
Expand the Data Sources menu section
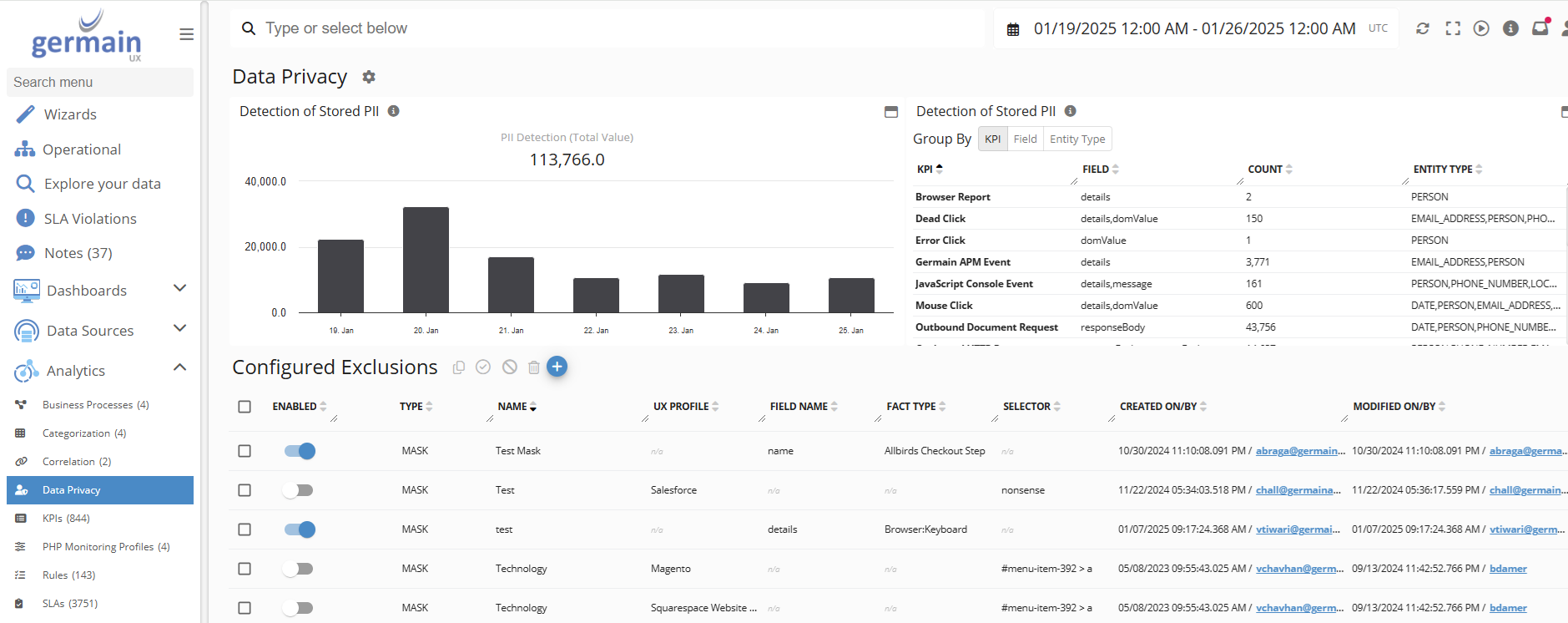click(179, 329)
